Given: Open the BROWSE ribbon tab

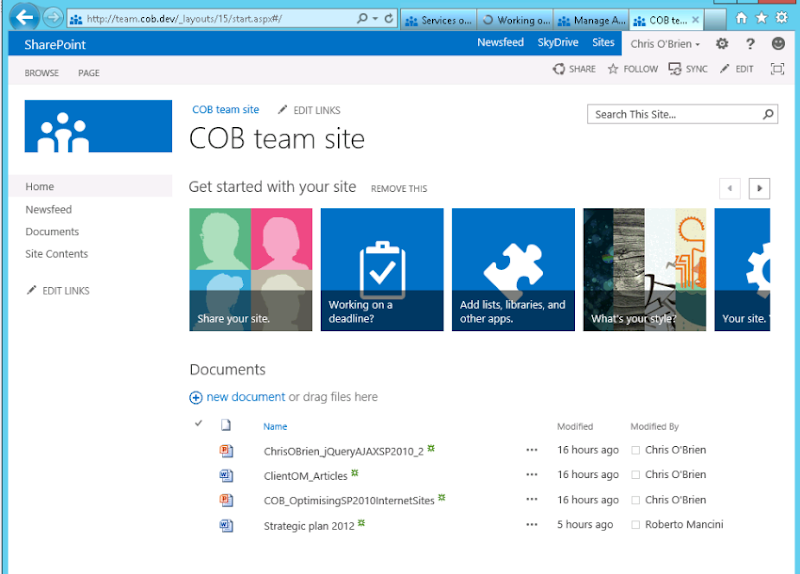Looking at the screenshot, I should click(42, 73).
